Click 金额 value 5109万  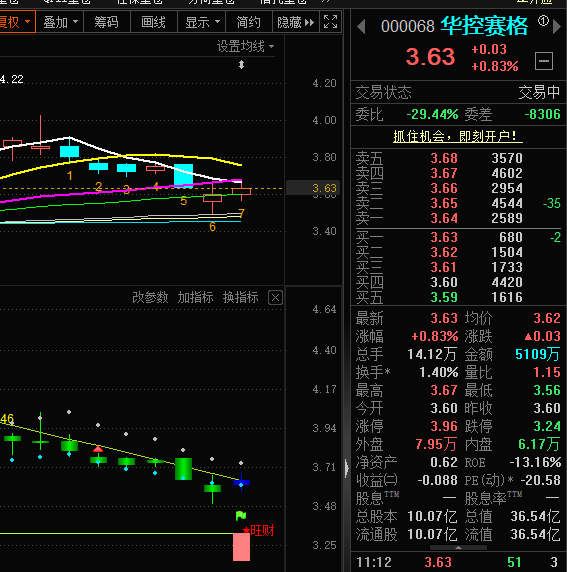tap(537, 354)
